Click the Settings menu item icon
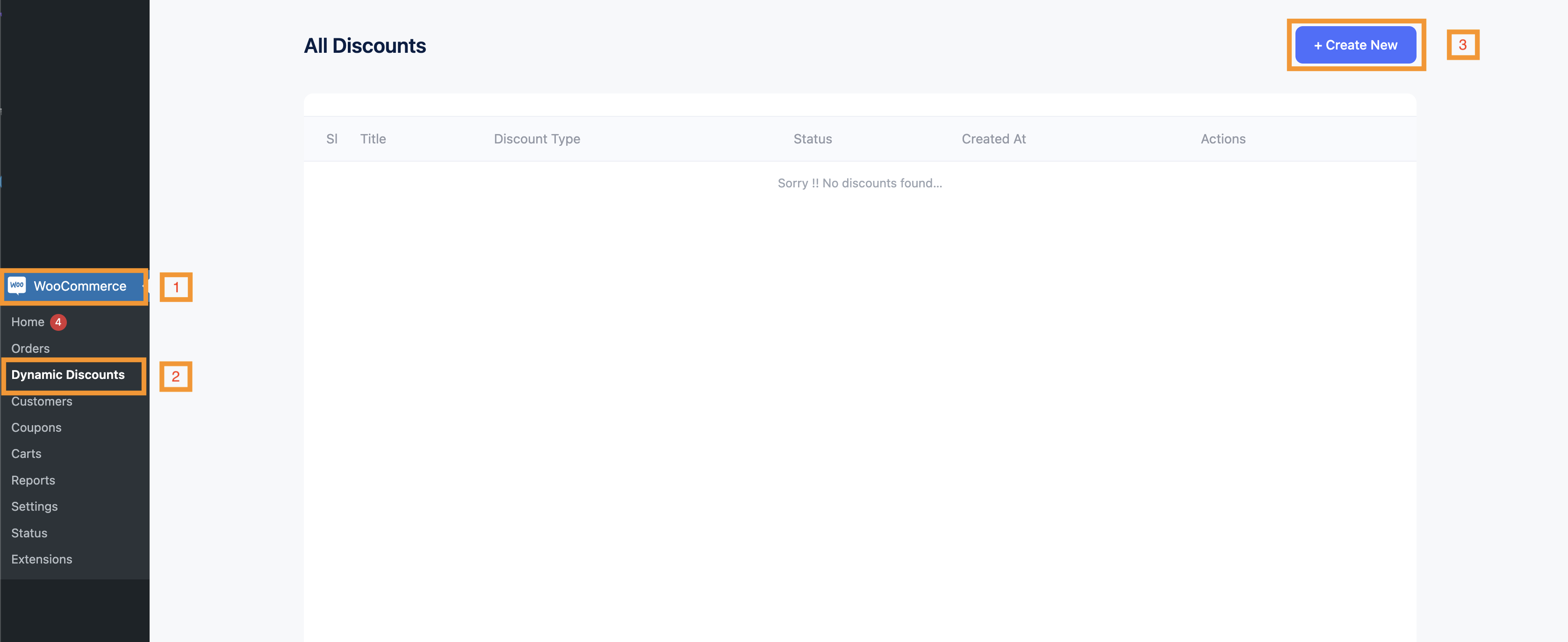The width and height of the screenshot is (1568, 642). 34,505
